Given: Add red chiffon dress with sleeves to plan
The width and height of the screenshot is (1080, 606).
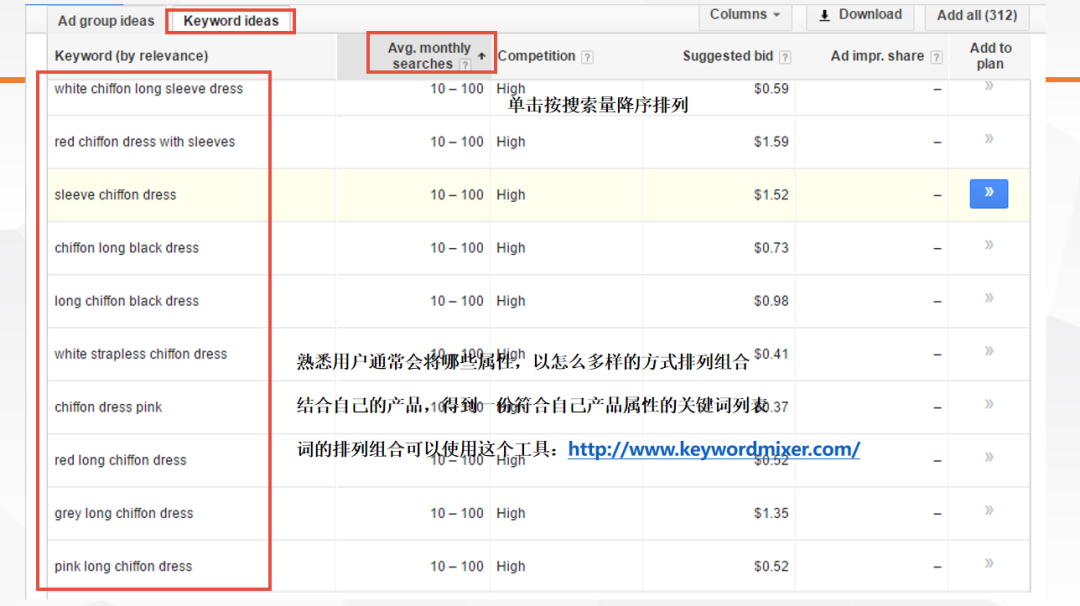Looking at the screenshot, I should 988,140.
